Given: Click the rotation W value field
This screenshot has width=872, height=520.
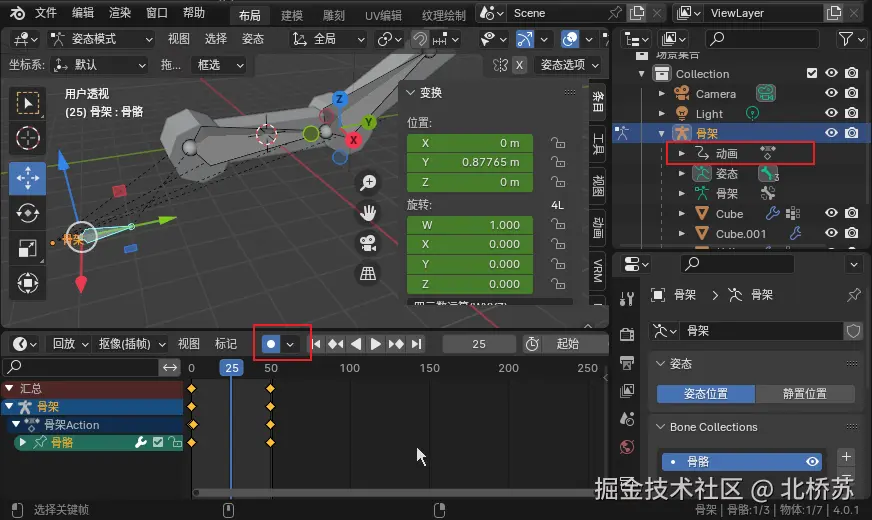Looking at the screenshot, I should point(470,225).
